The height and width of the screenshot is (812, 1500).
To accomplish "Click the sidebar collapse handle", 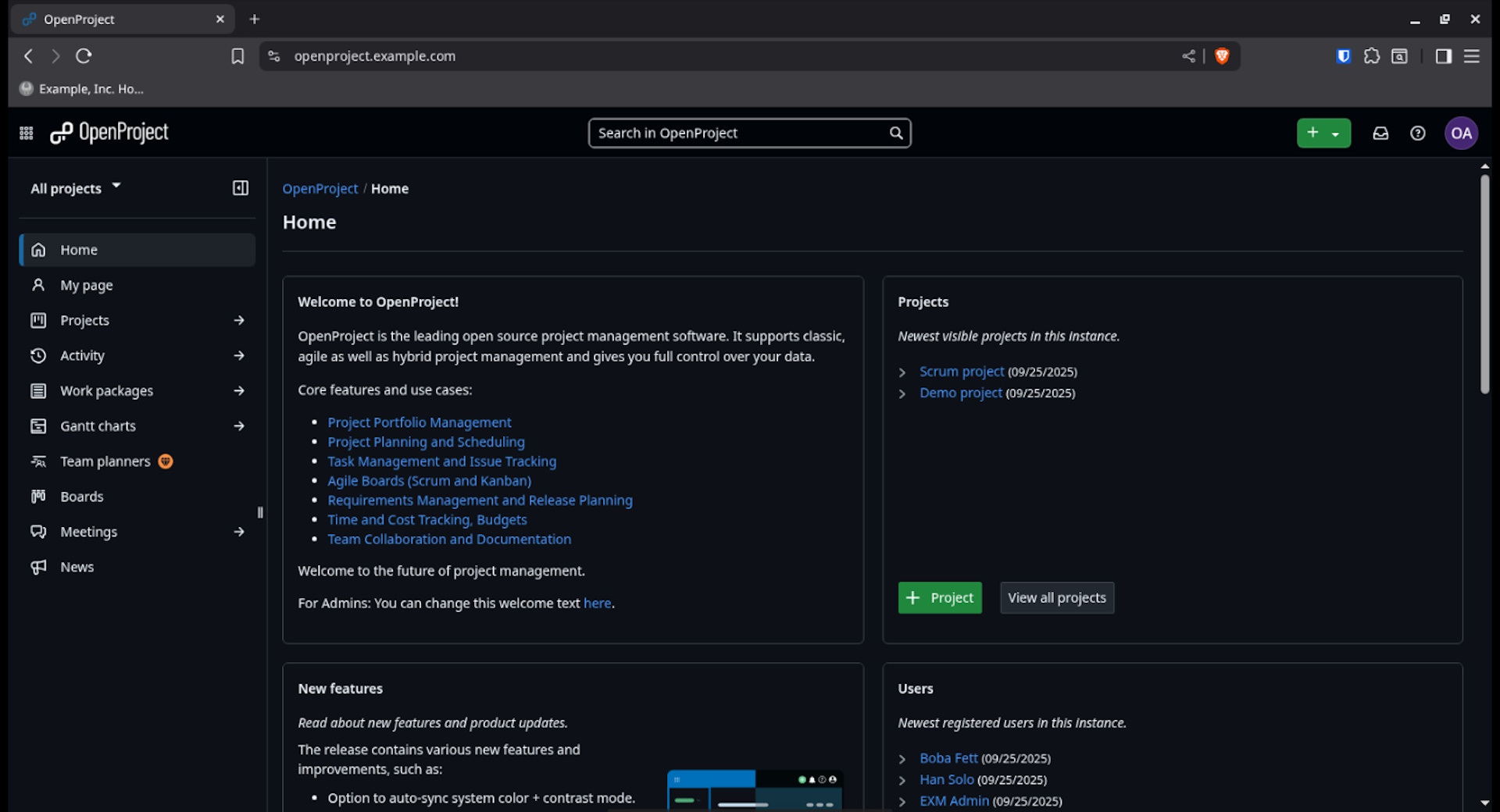I will pyautogui.click(x=260, y=512).
